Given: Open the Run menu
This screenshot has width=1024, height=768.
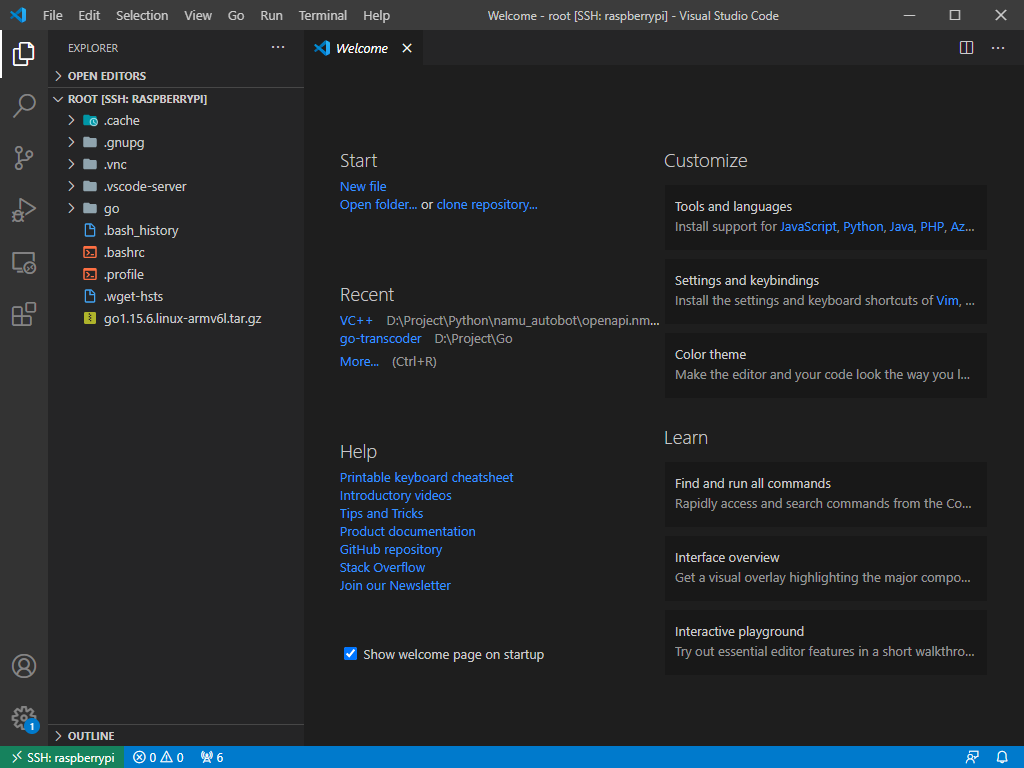Looking at the screenshot, I should pos(271,15).
